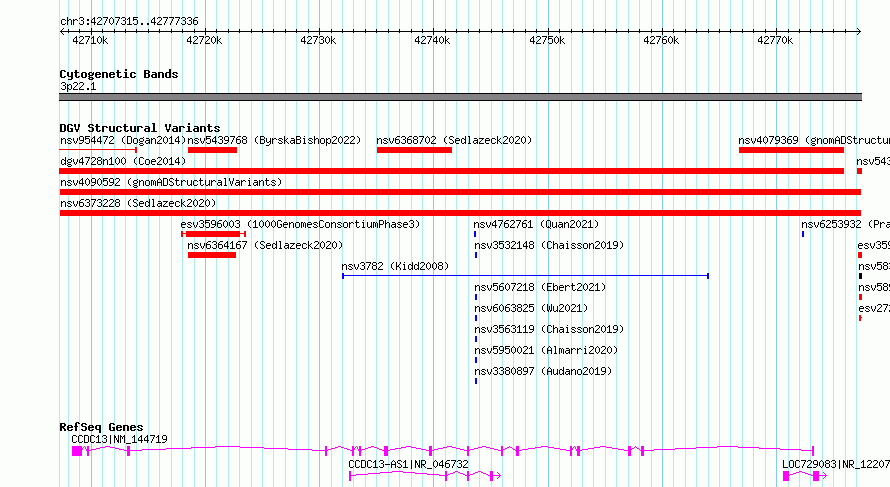Click the 42710k ruler tick label
The image size is (890, 487).
pyautogui.click(x=90, y=40)
